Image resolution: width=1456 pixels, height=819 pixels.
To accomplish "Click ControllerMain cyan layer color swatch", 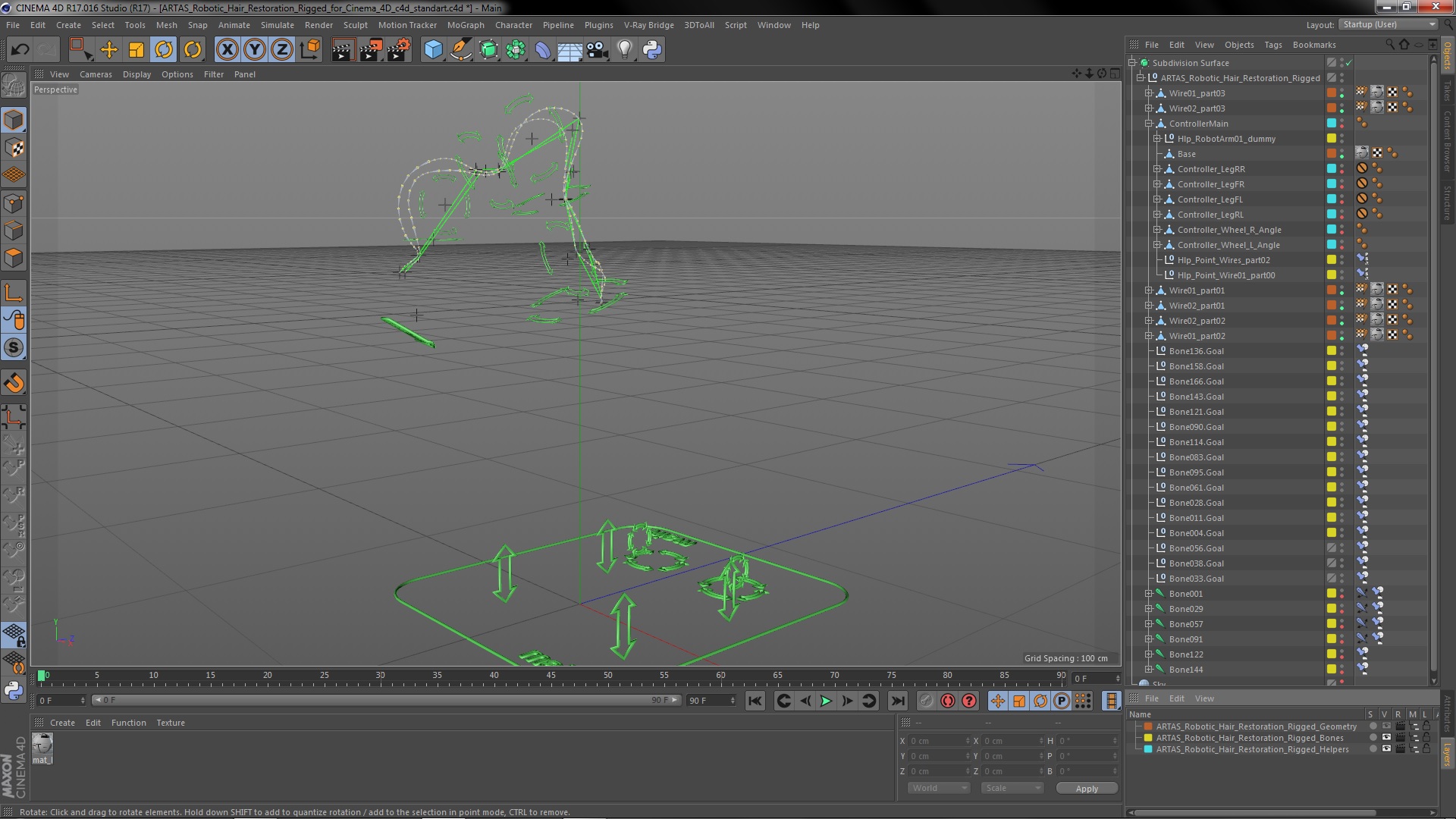I will coord(1331,124).
